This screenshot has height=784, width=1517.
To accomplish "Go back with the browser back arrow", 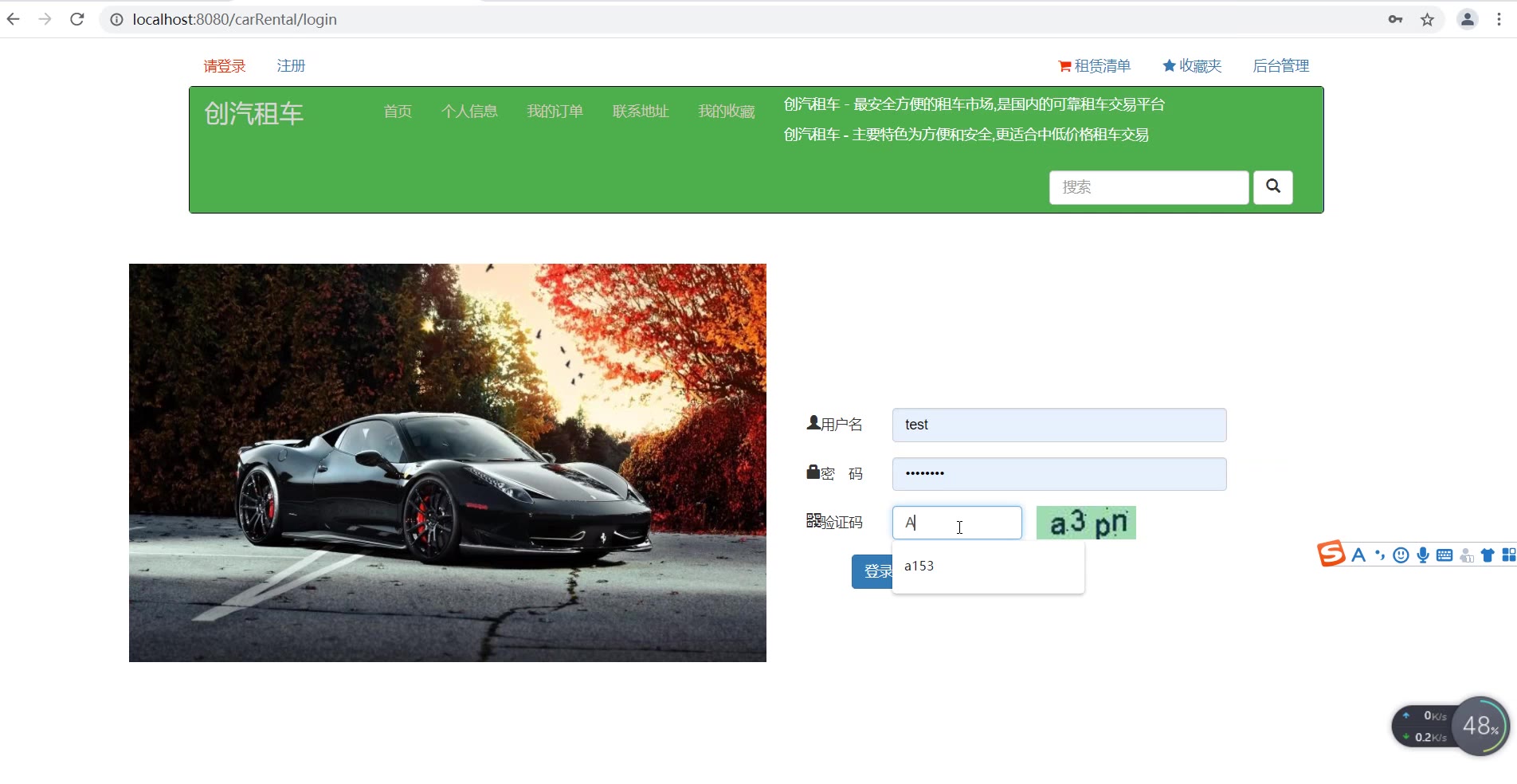I will pos(14,19).
